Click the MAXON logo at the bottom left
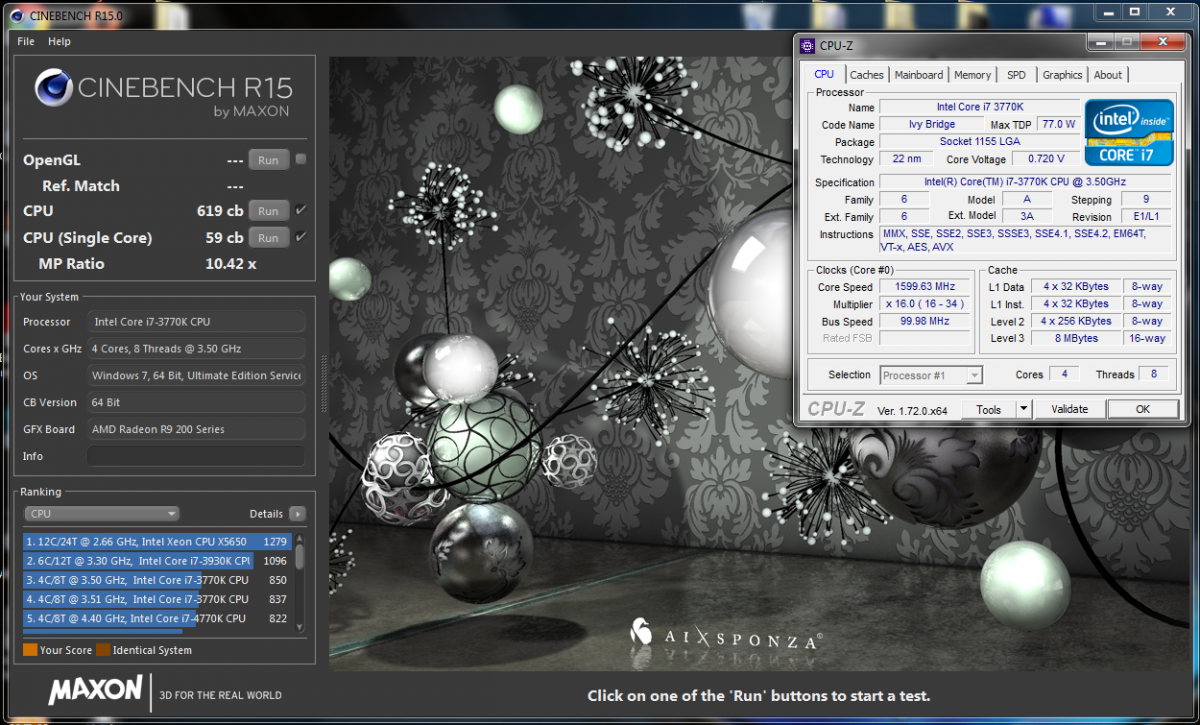This screenshot has height=725, width=1200. click(96, 690)
